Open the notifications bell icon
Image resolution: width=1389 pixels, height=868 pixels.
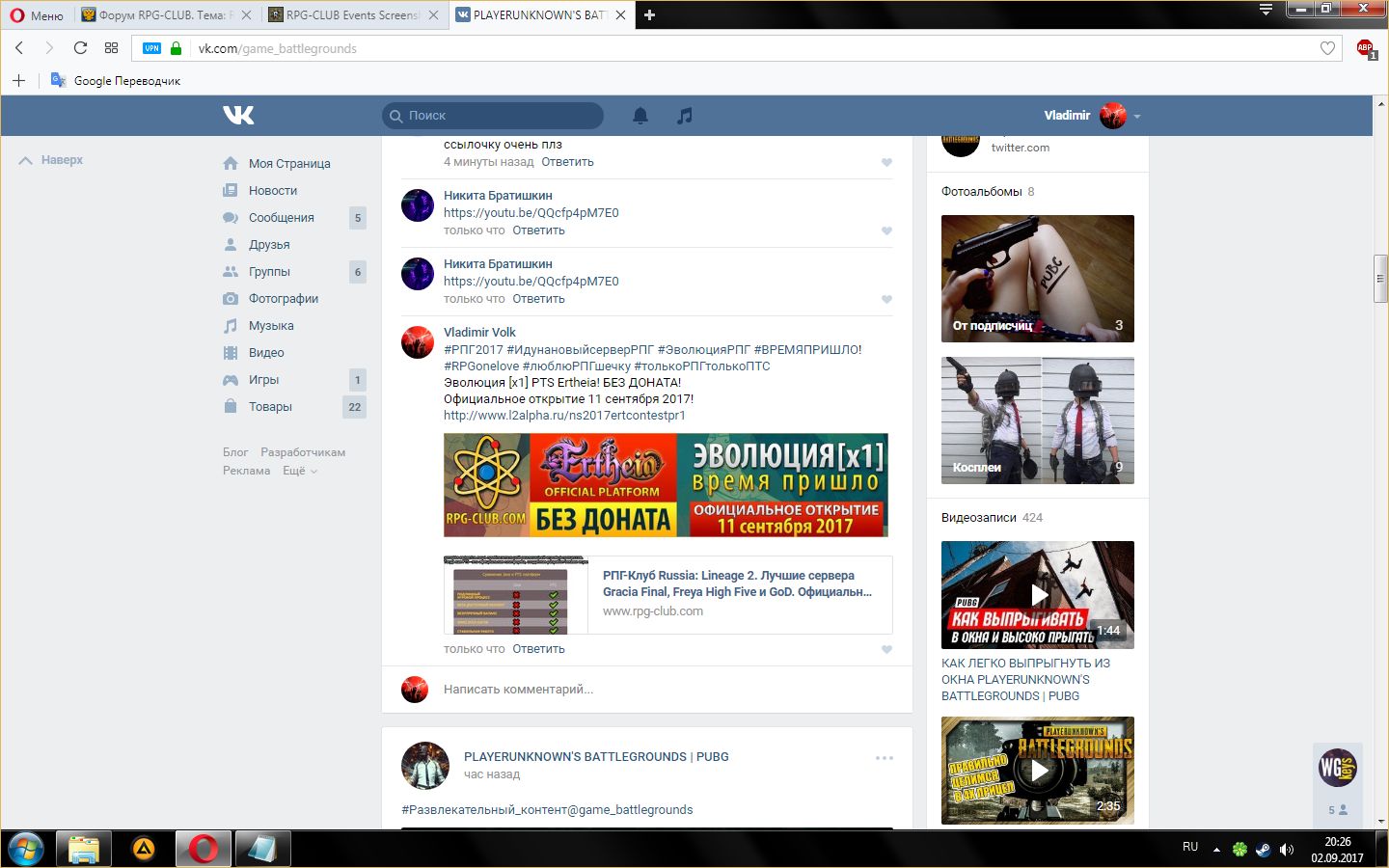point(640,116)
